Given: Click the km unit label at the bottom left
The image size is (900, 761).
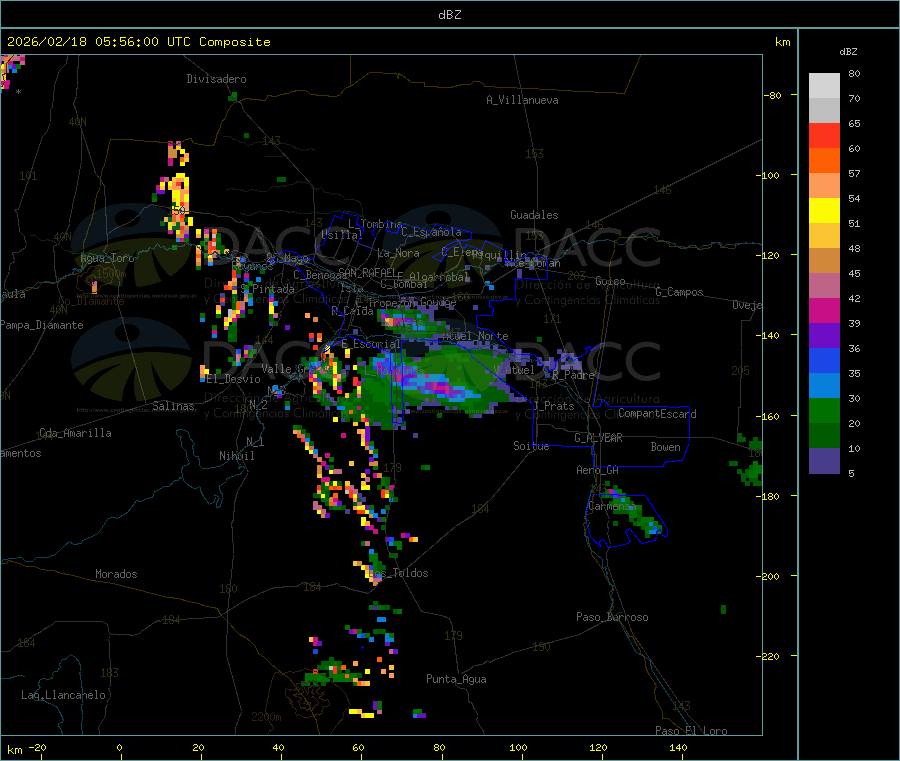Looking at the screenshot, I should coord(14,750).
